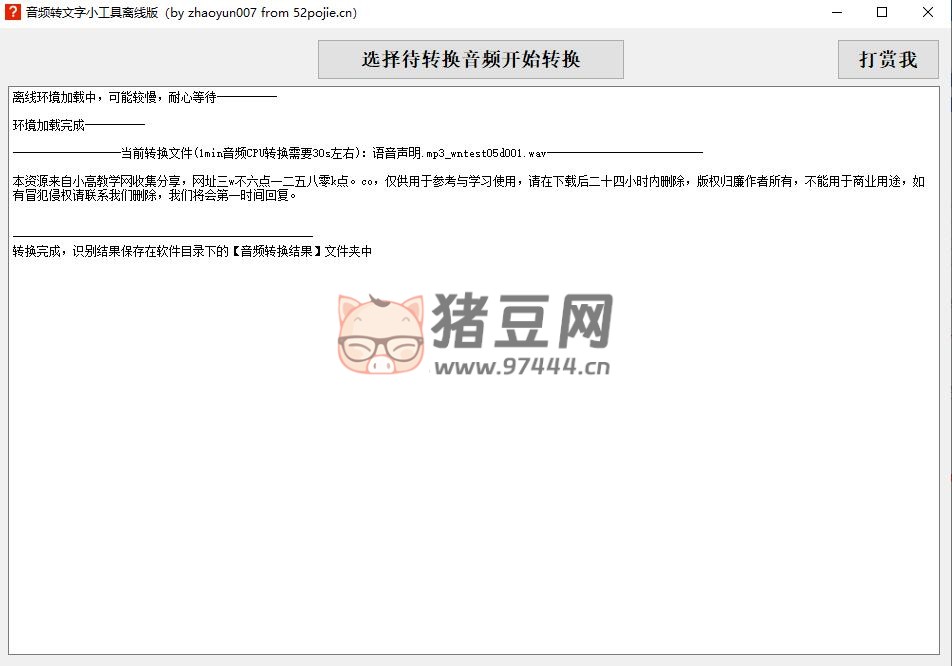Click the status line 转换完成，识别结果保存在软件目录下
The image size is (952, 666).
click(x=192, y=251)
